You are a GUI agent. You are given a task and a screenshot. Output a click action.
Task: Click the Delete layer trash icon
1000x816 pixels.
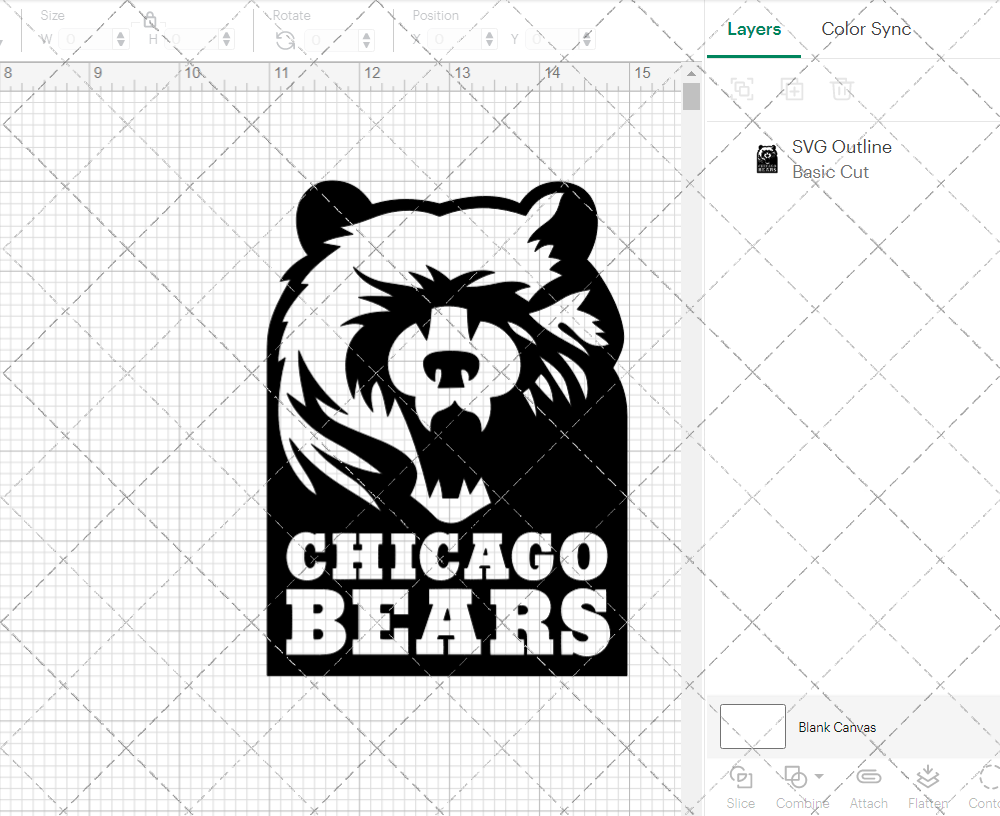[x=842, y=89]
